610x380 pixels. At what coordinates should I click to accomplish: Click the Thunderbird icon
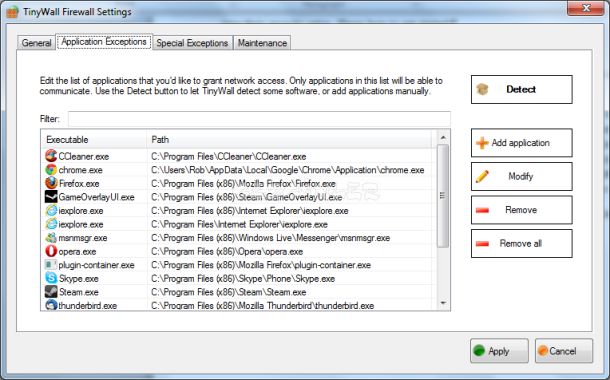[51, 305]
